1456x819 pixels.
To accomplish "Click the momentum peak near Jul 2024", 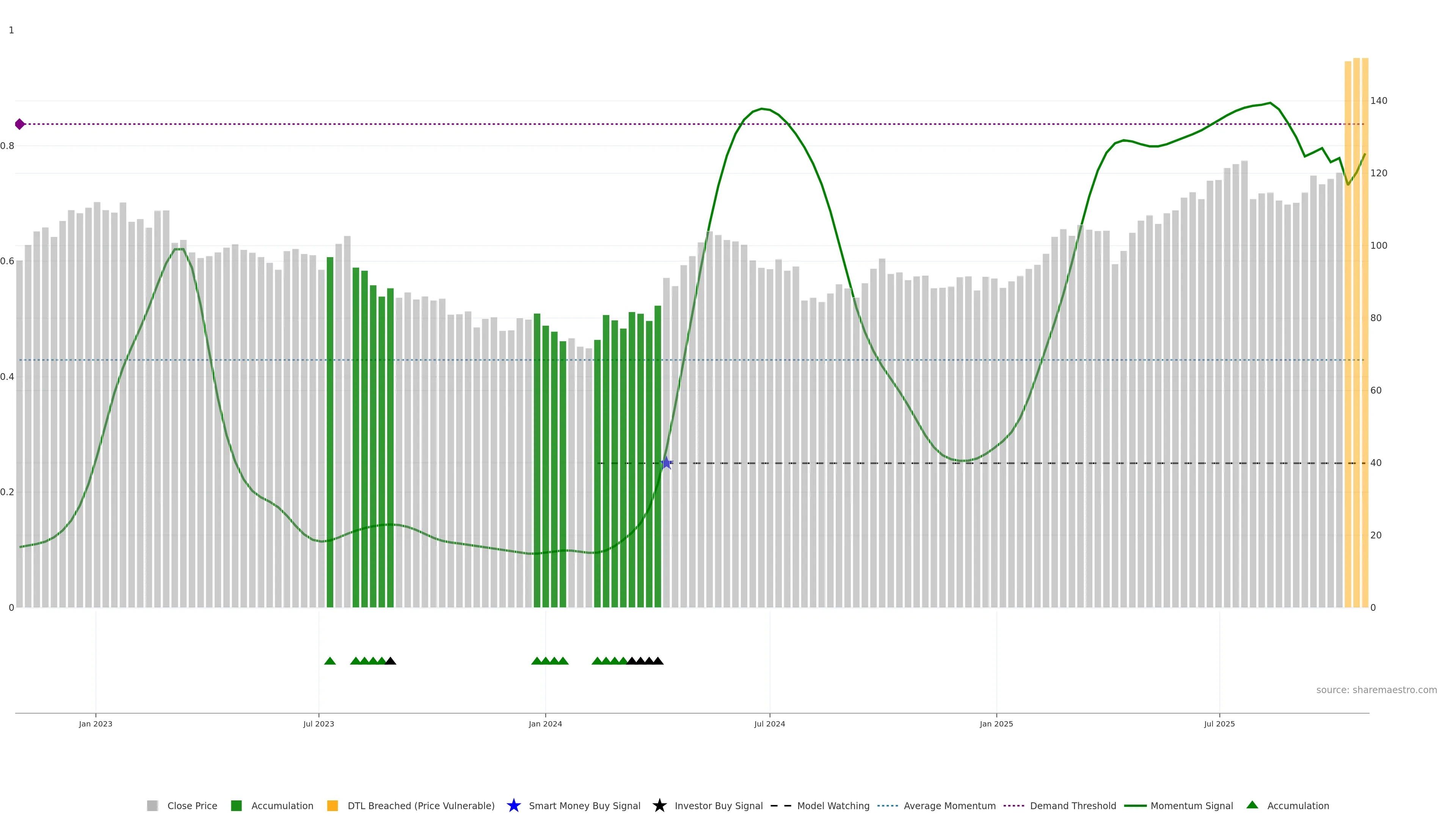I will click(761, 108).
